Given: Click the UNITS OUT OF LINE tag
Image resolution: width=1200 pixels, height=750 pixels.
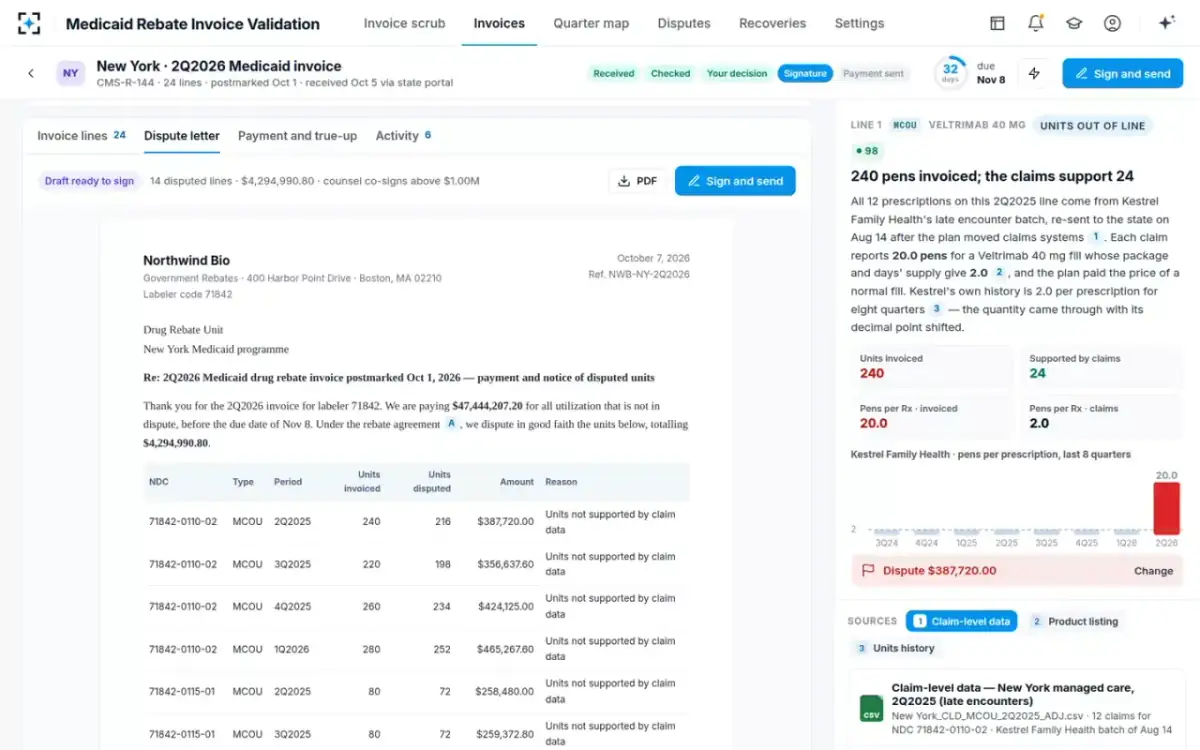Looking at the screenshot, I should [1093, 125].
